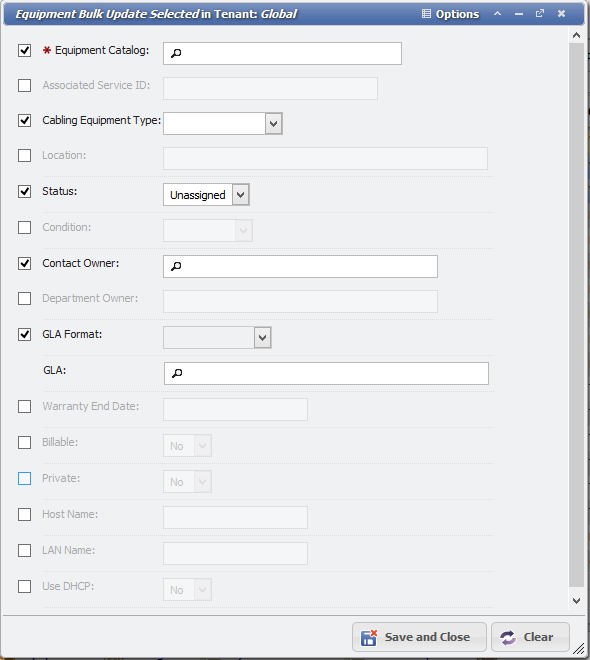The image size is (590, 660).
Task: Click the Options list icon in the header
Action: pos(426,14)
